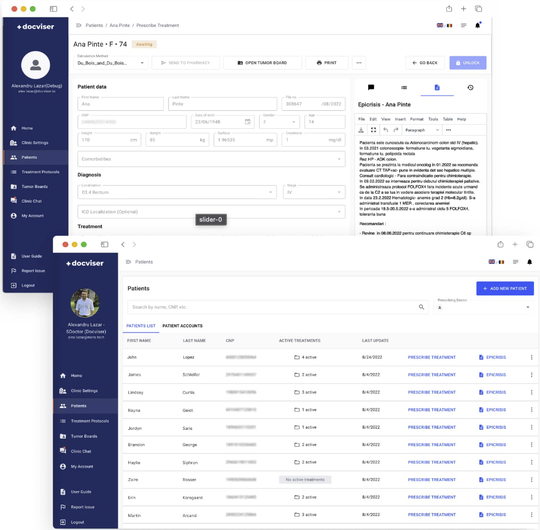Click the fullscreen icon in Epicrisis editor

(x=373, y=130)
